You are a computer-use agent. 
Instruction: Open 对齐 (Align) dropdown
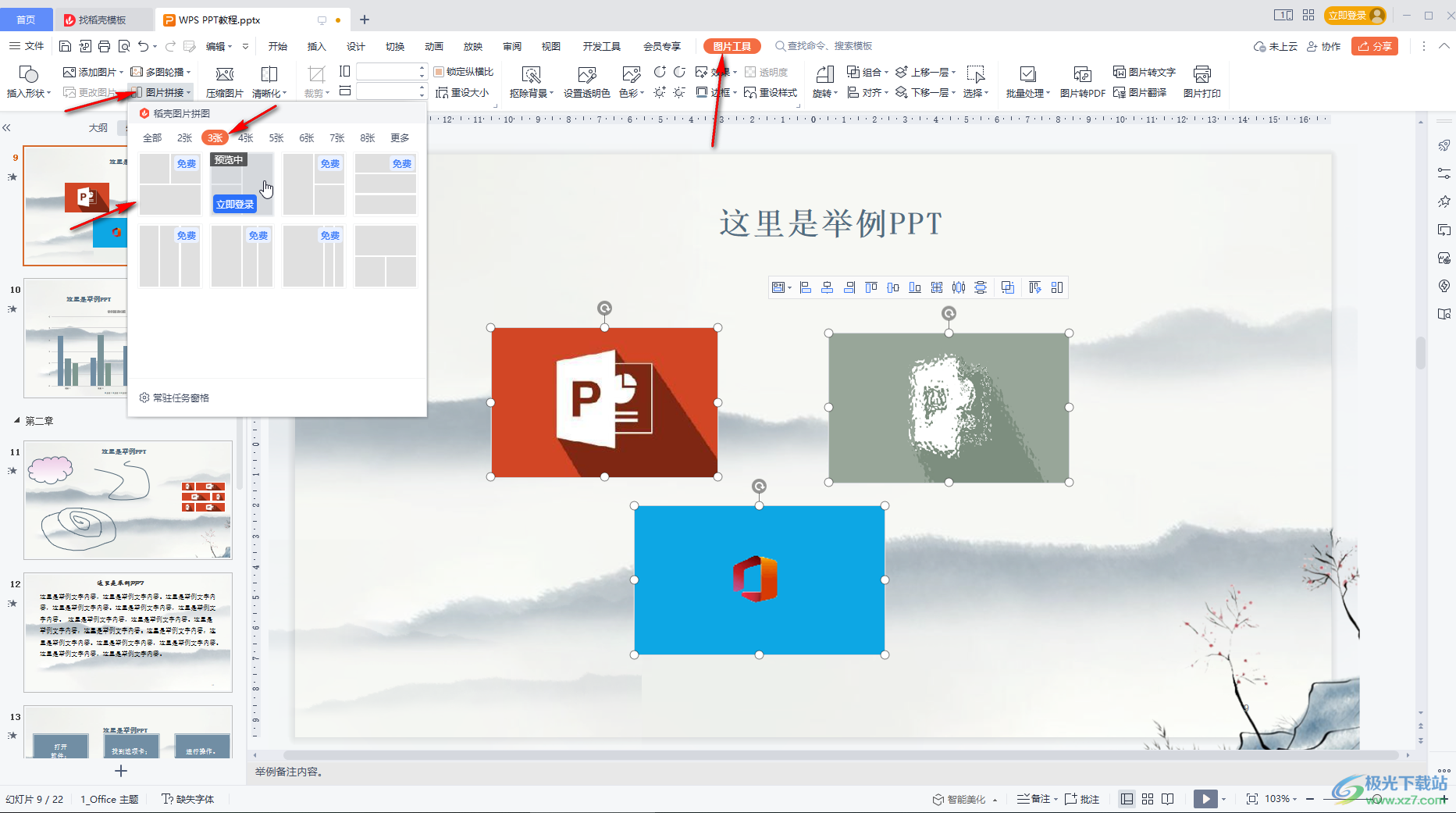tap(868, 92)
